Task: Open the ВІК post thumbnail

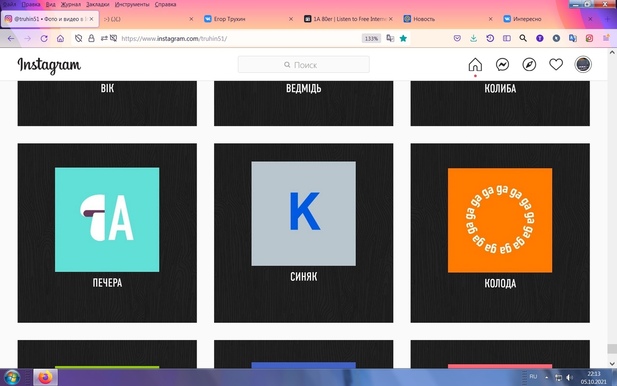Action: 107,103
